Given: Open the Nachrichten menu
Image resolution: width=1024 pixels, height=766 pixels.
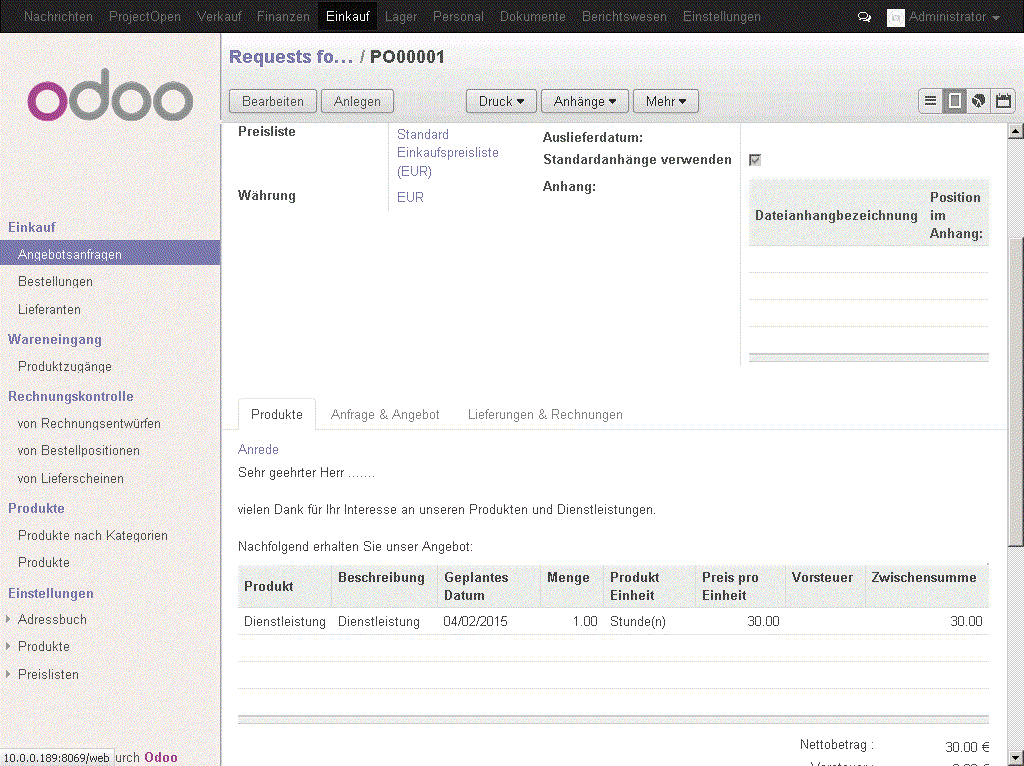Looking at the screenshot, I should pos(58,16).
